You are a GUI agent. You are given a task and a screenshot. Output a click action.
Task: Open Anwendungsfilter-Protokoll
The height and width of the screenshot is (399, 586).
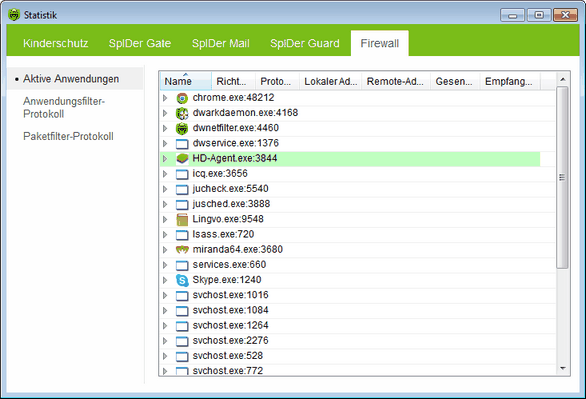coord(64,107)
